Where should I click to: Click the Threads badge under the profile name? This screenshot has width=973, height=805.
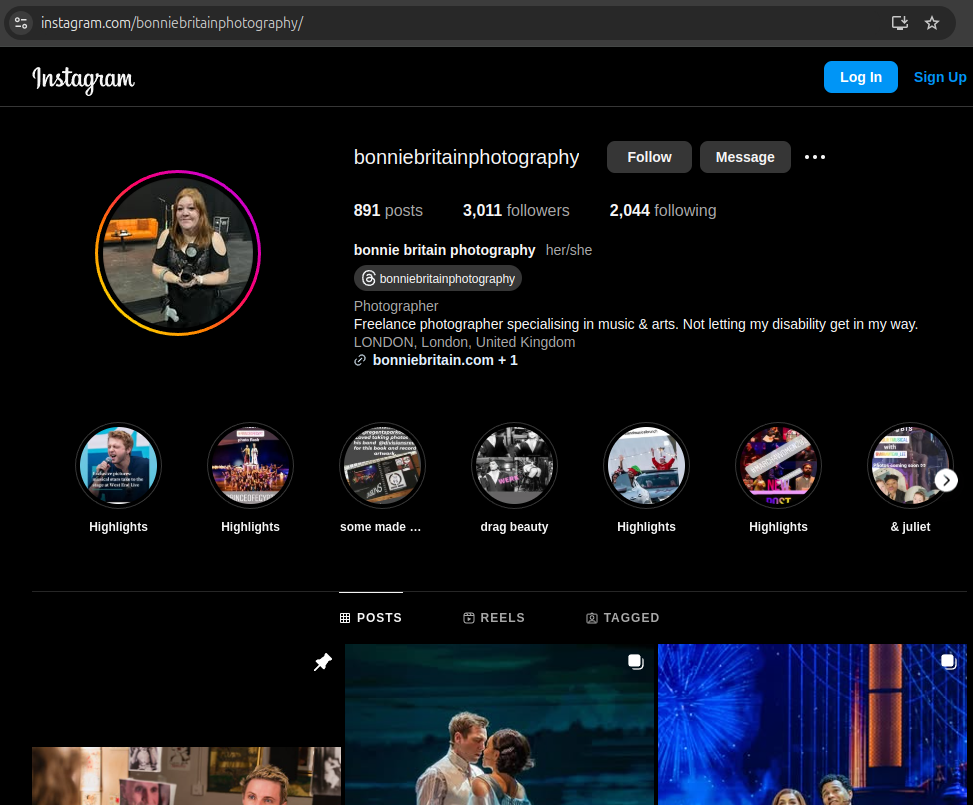[437, 278]
